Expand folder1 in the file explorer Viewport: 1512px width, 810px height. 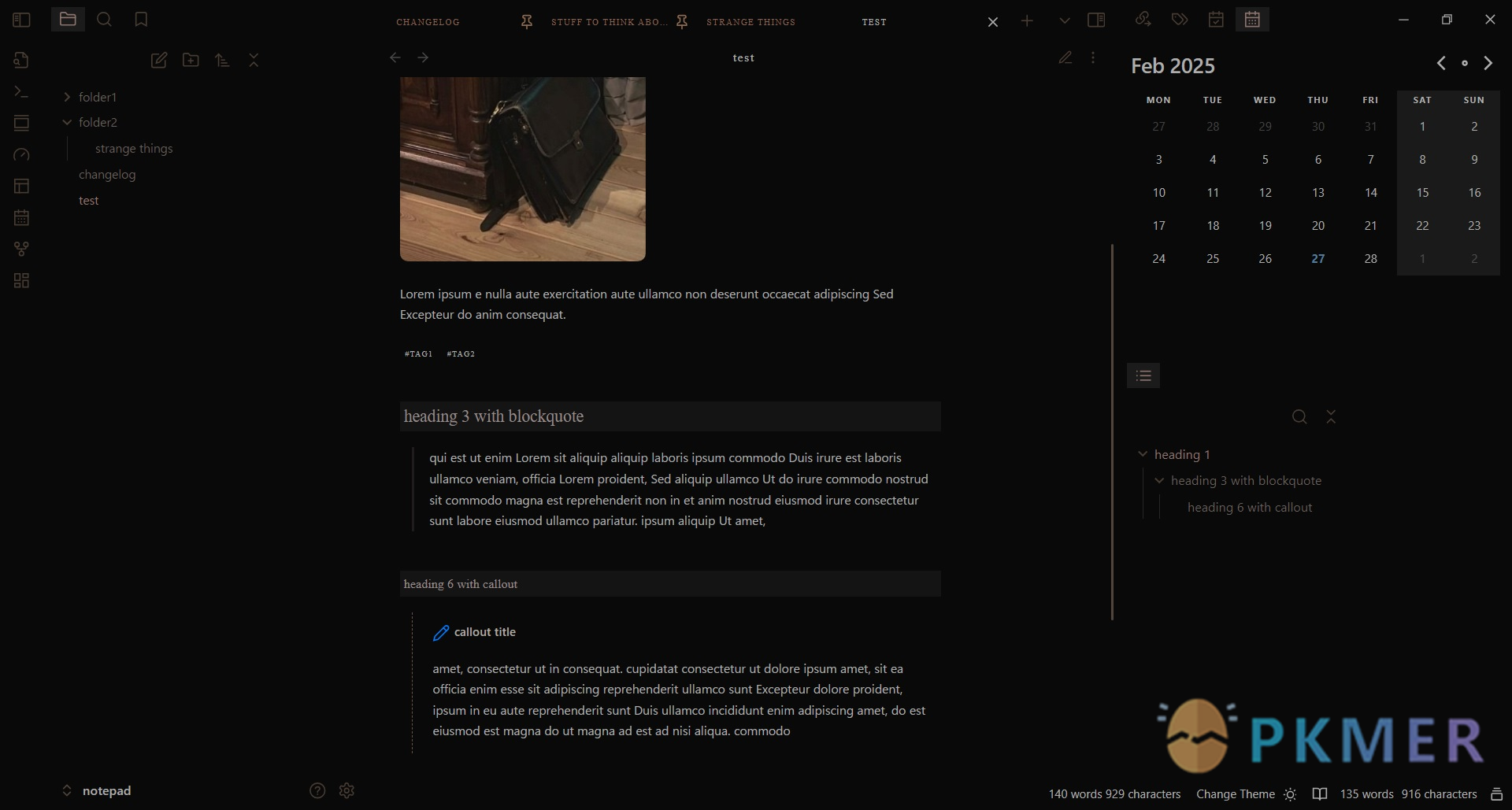66,96
